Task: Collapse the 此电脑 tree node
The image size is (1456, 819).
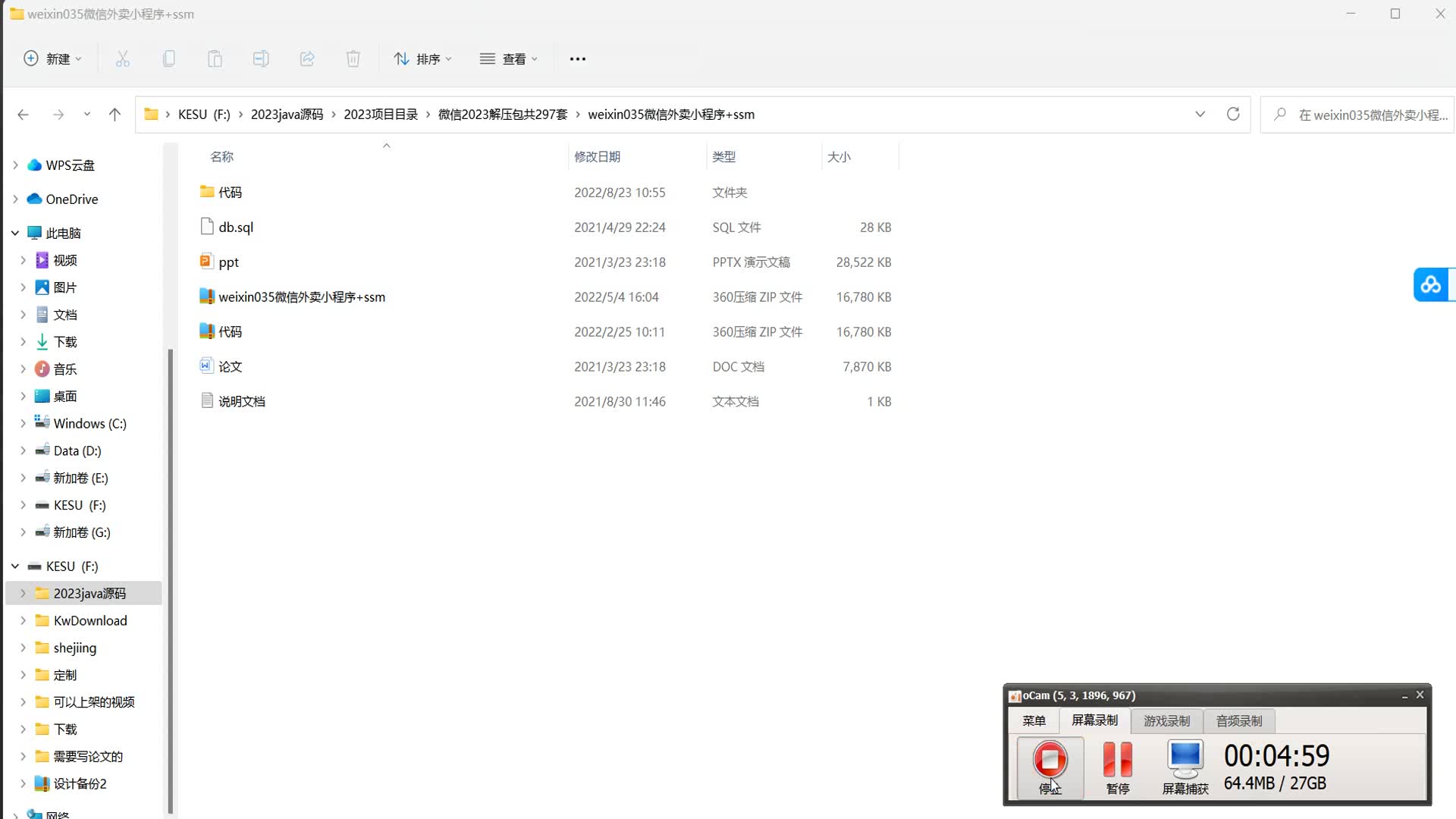Action: [15, 233]
